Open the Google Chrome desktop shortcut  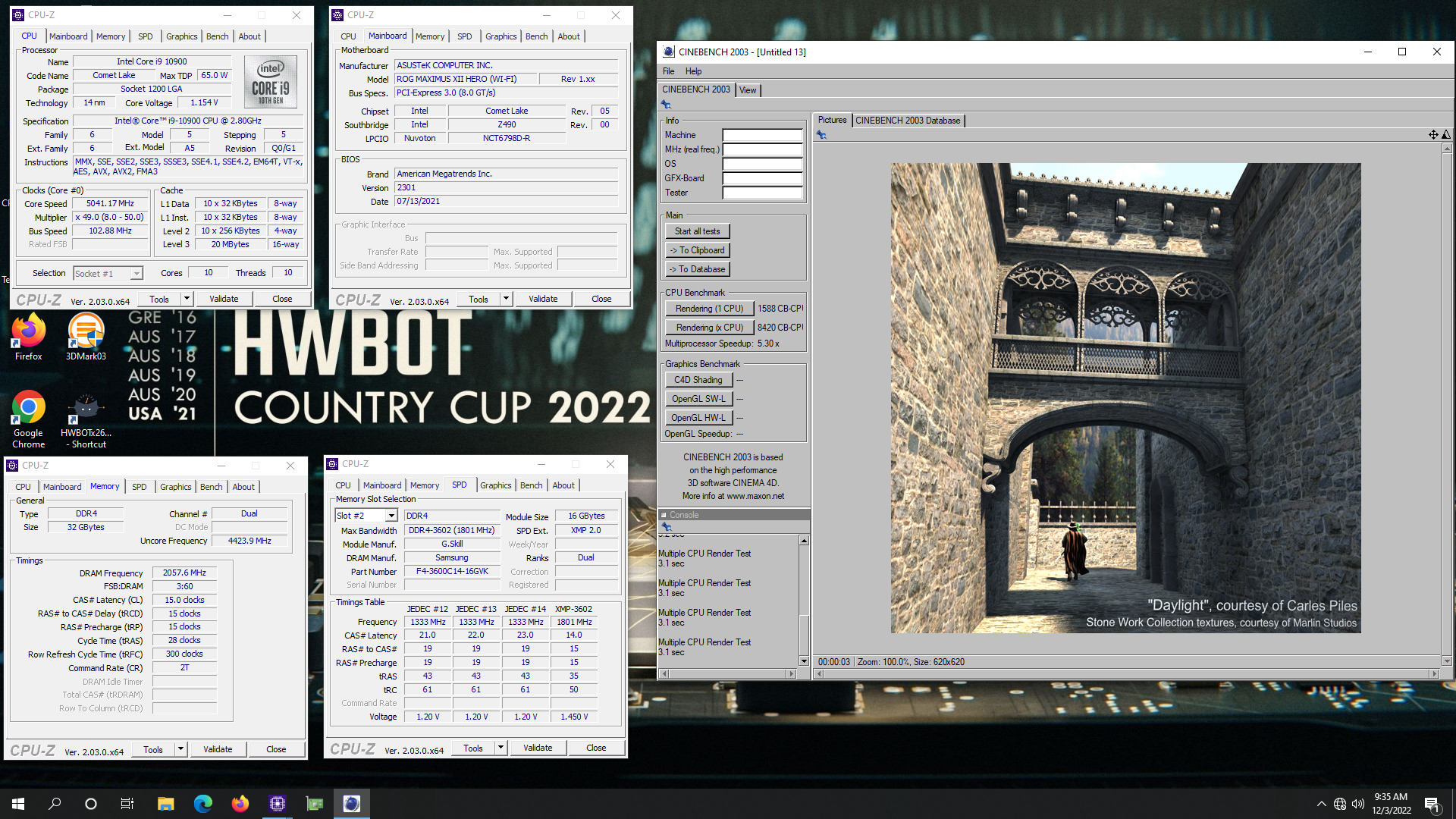[x=29, y=419]
